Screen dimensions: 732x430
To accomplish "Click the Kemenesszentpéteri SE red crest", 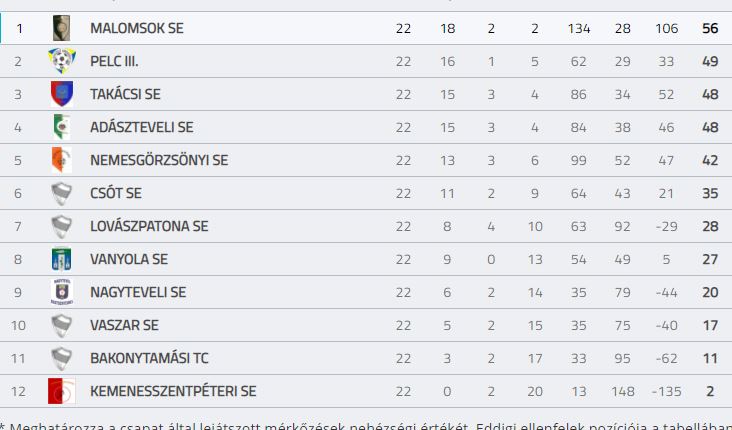I will pos(62,391).
